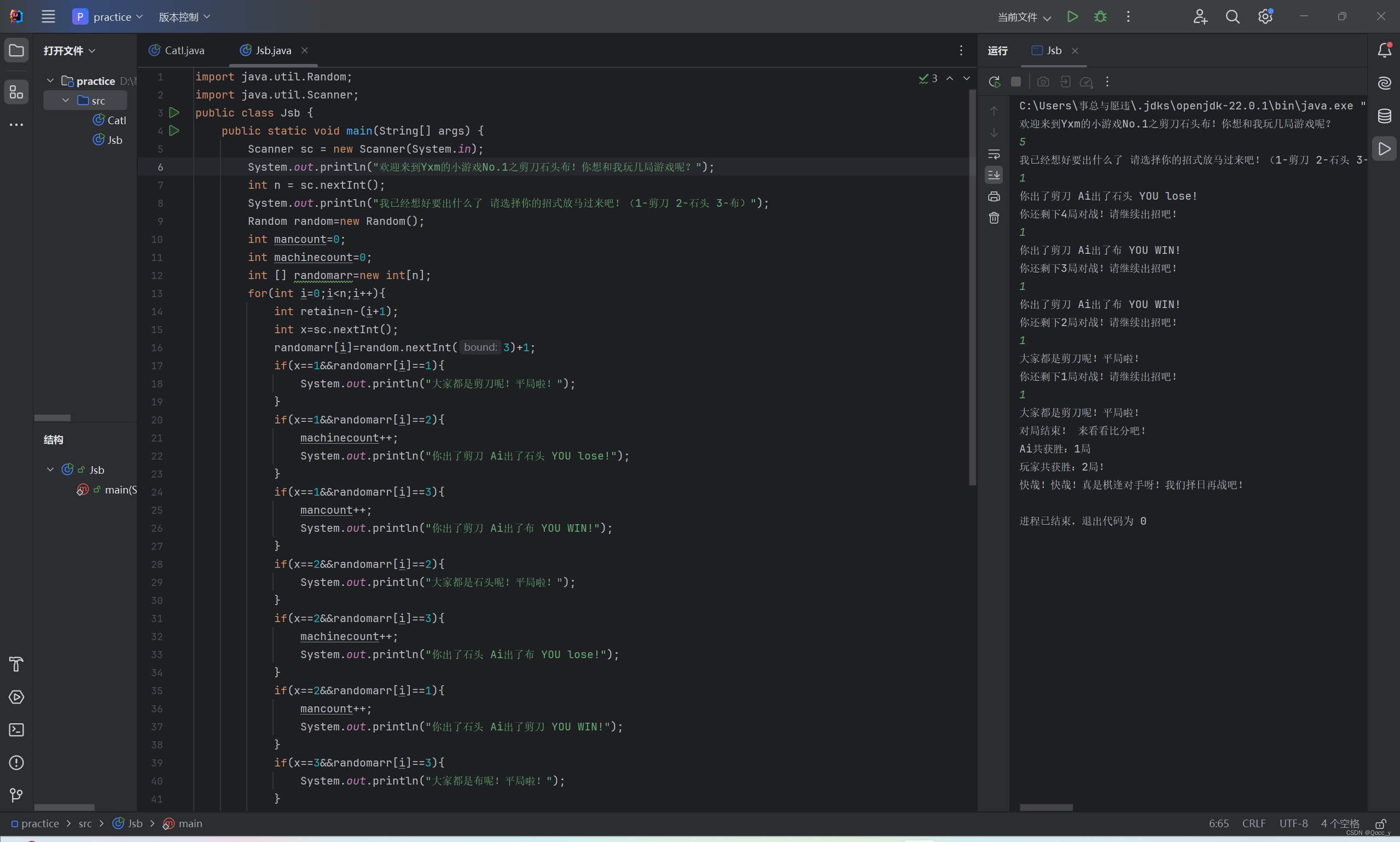This screenshot has width=1400, height=842.
Task: Open the AI Assistant spiral icon
Action: 1384,83
